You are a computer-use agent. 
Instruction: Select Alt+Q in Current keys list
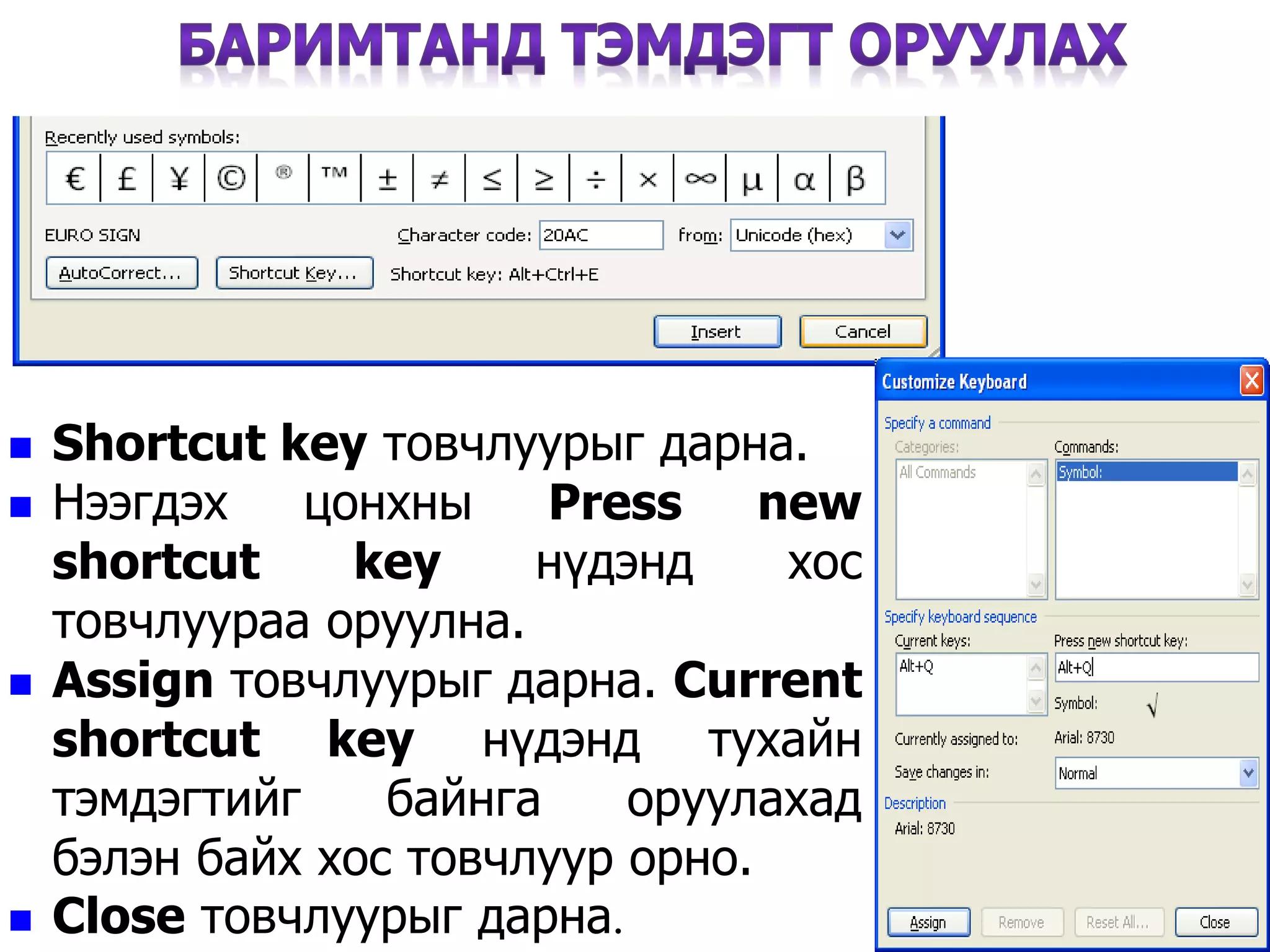click(x=917, y=667)
